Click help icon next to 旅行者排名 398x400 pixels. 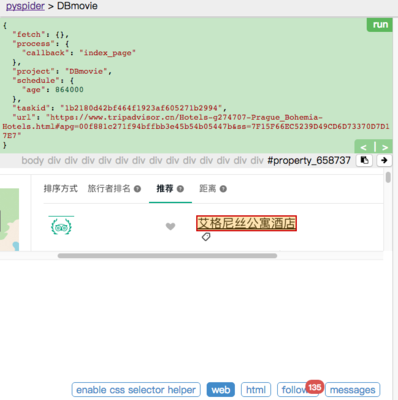pos(137,189)
